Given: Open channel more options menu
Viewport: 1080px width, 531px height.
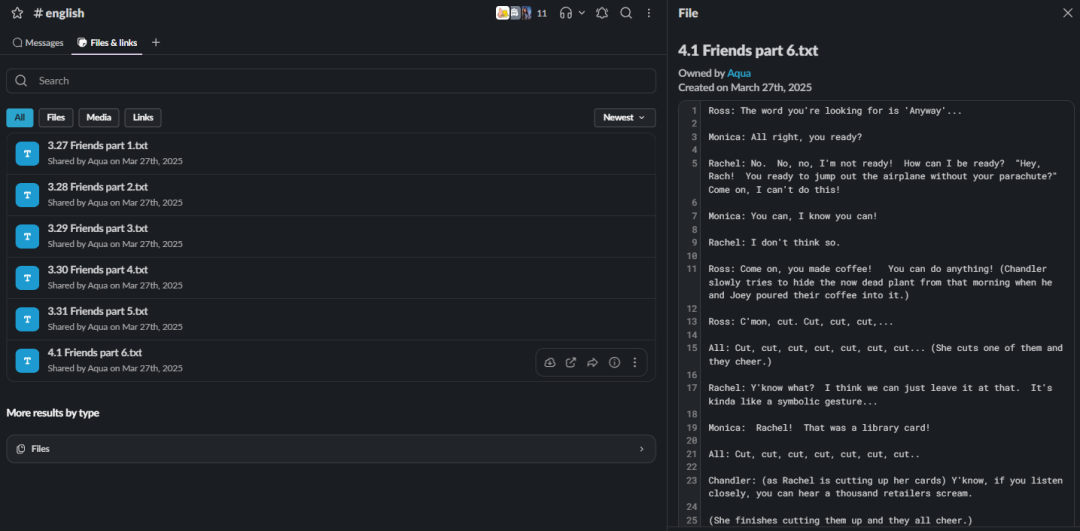Looking at the screenshot, I should 649,13.
